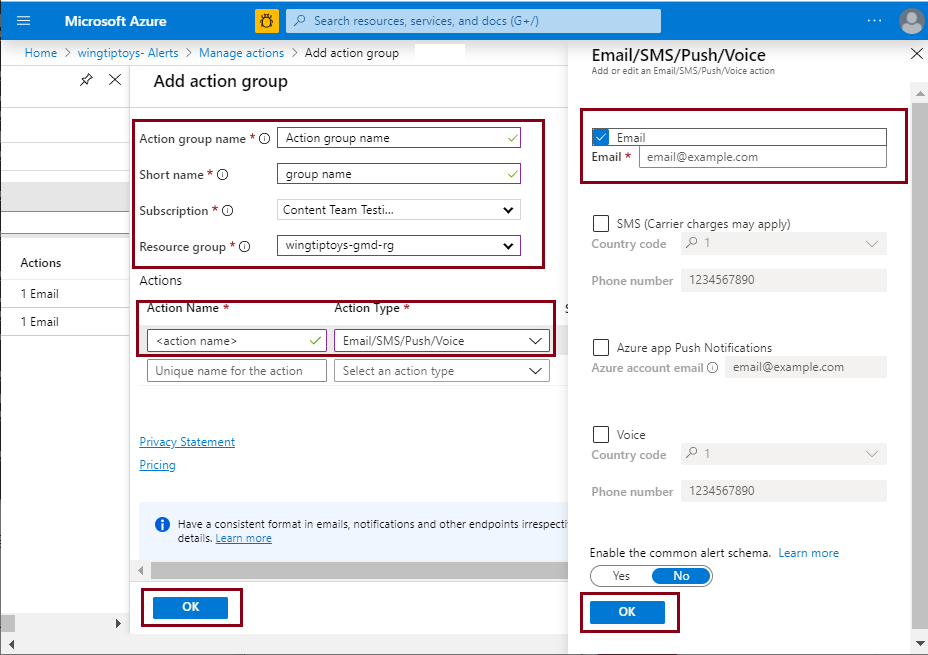The image size is (928, 655).
Task: Open the Privacy Statement link
Action: tap(186, 441)
